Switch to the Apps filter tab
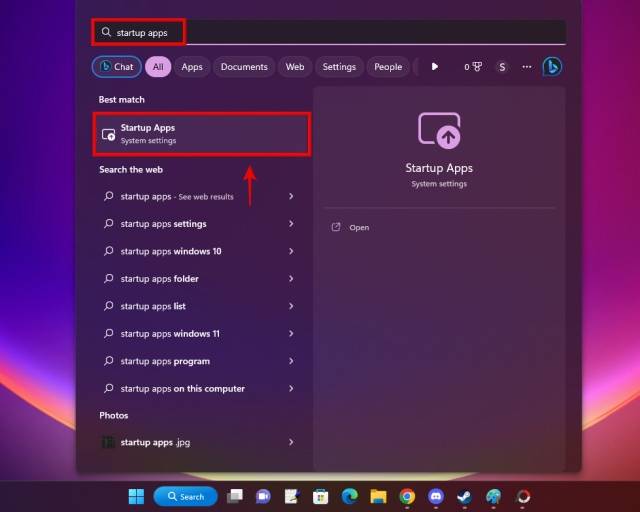Screen dimensions: 640x512 (x=192, y=67)
